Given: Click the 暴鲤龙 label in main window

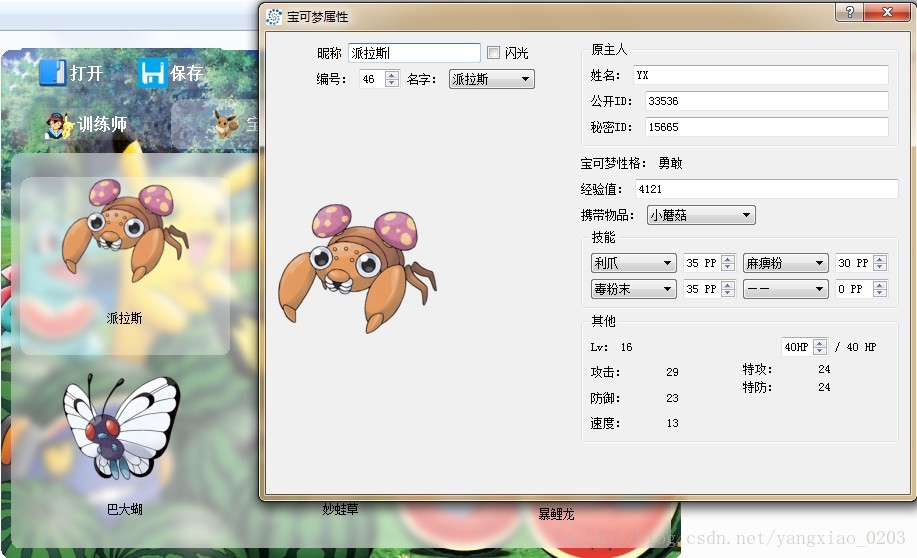Looking at the screenshot, I should (556, 514).
